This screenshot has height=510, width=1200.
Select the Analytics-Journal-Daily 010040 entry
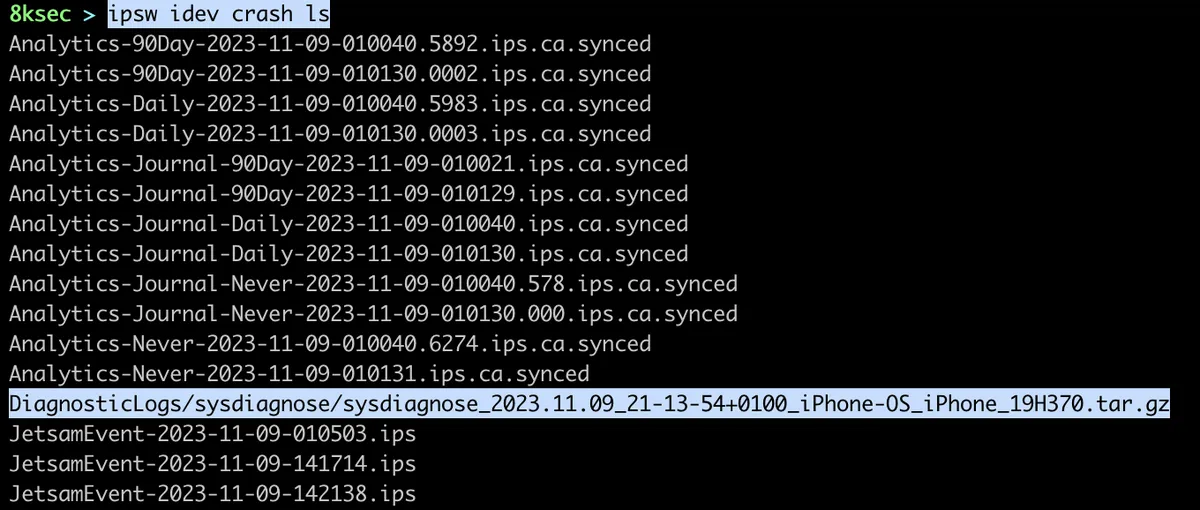348,224
